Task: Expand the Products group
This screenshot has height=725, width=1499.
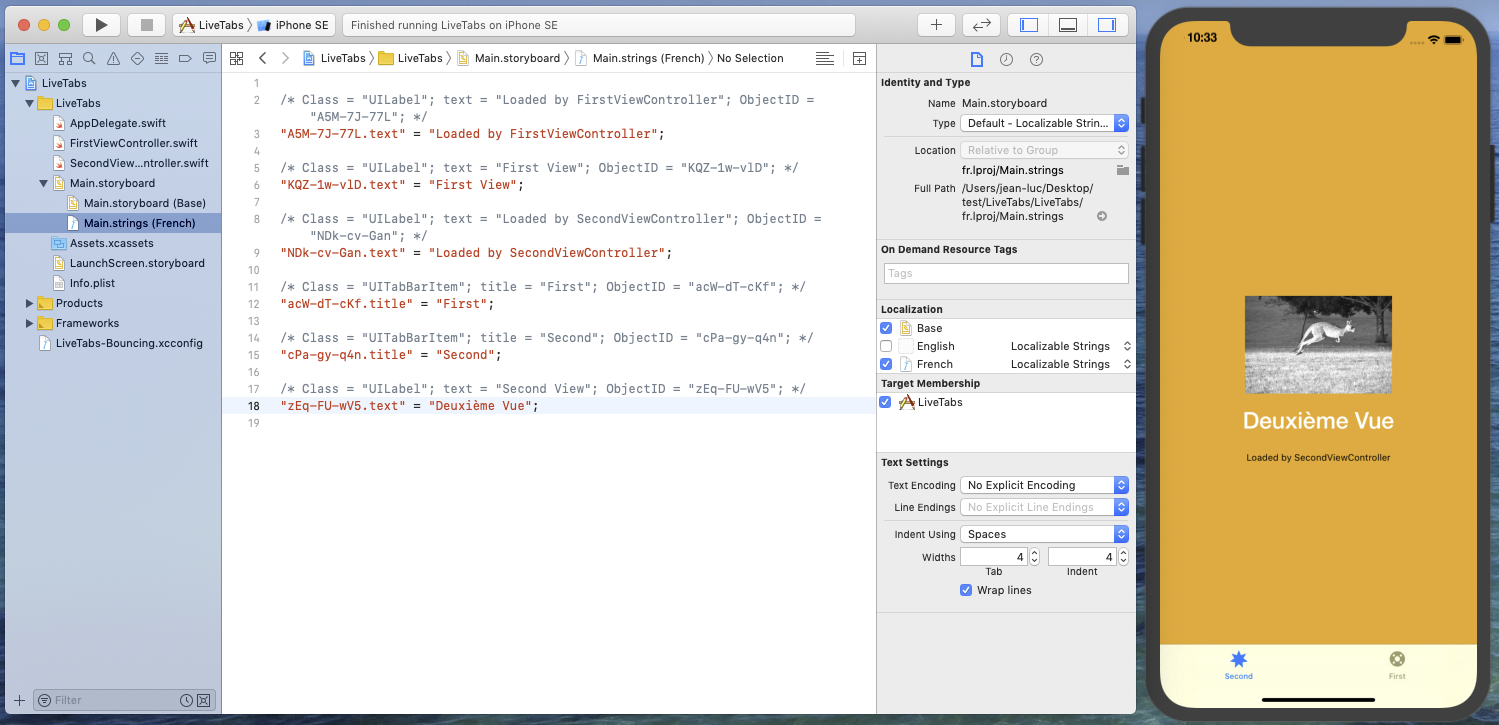Action: [29, 303]
